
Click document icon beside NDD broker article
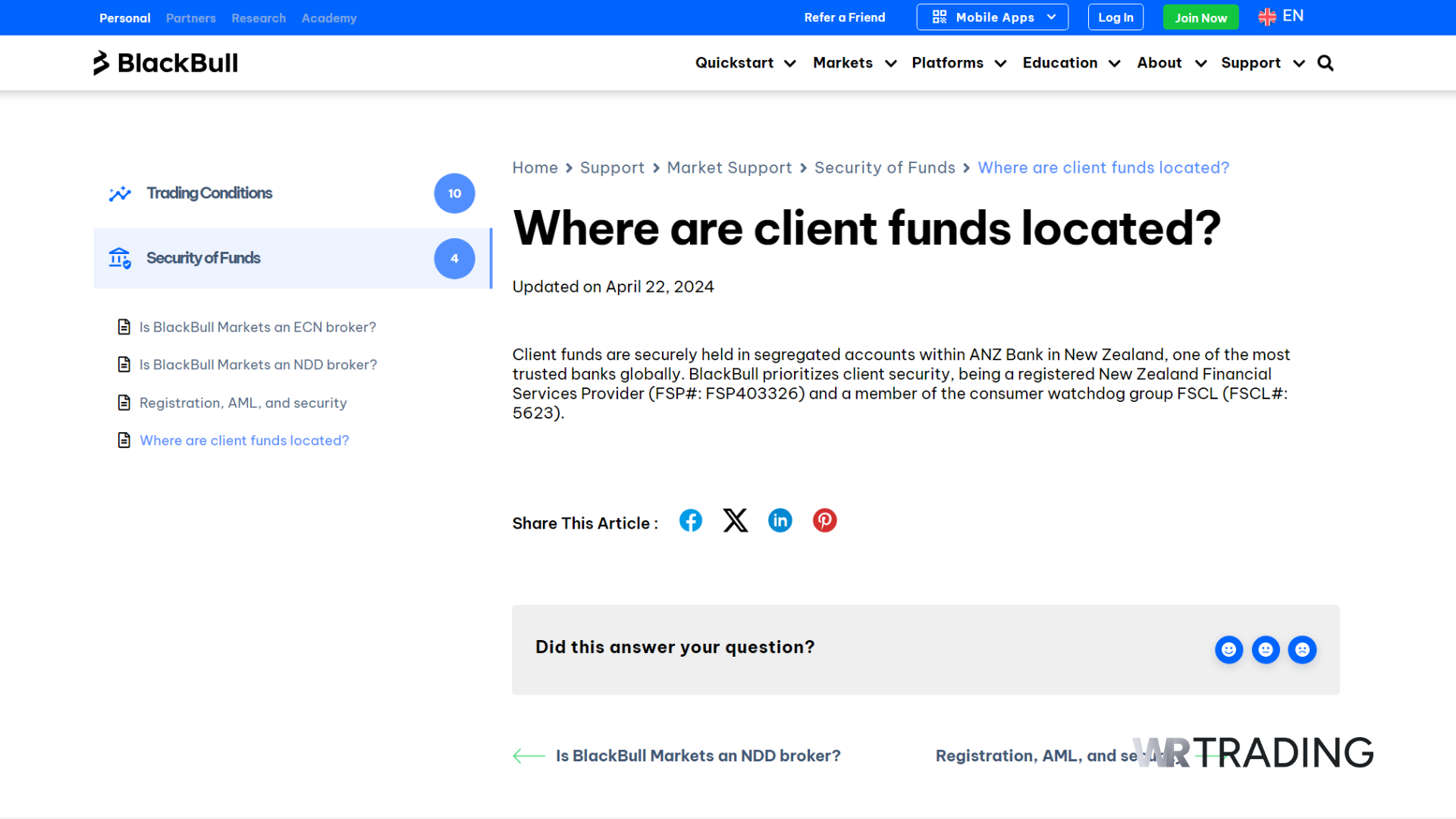(x=124, y=365)
